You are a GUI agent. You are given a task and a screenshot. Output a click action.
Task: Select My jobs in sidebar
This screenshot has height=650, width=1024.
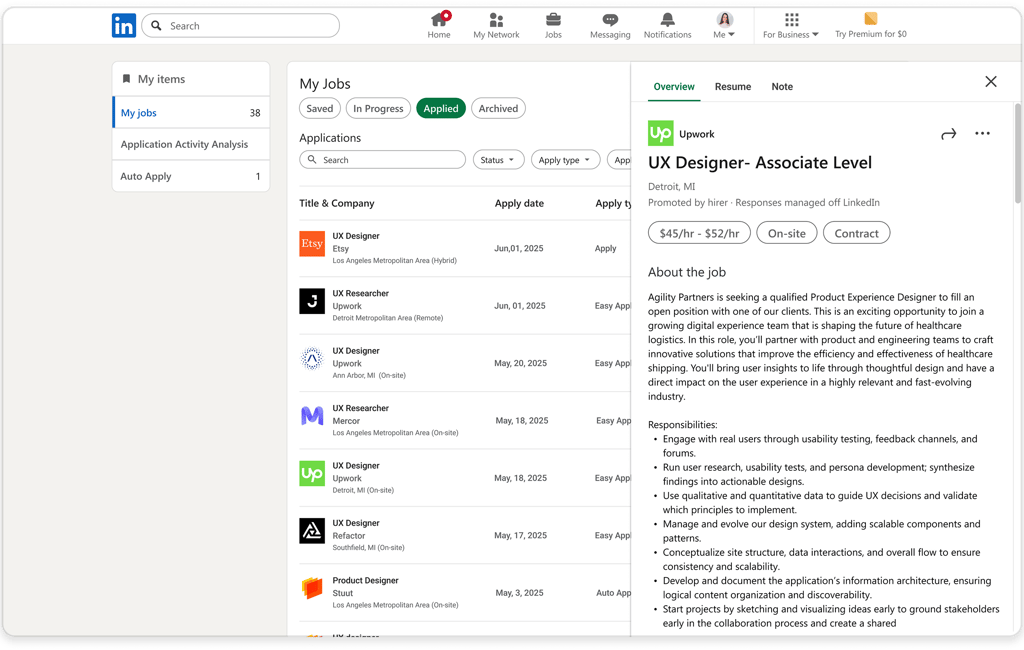coord(191,113)
